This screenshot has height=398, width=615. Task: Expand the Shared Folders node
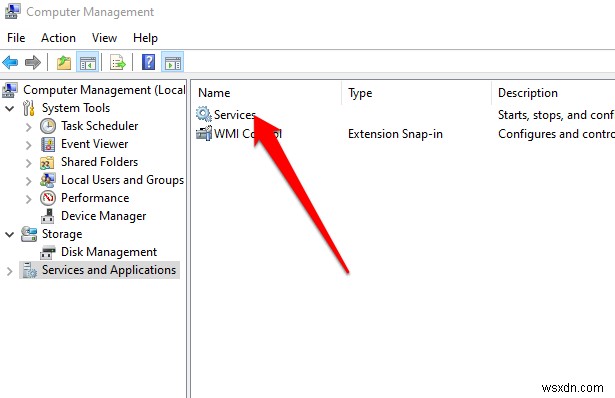tap(28, 163)
